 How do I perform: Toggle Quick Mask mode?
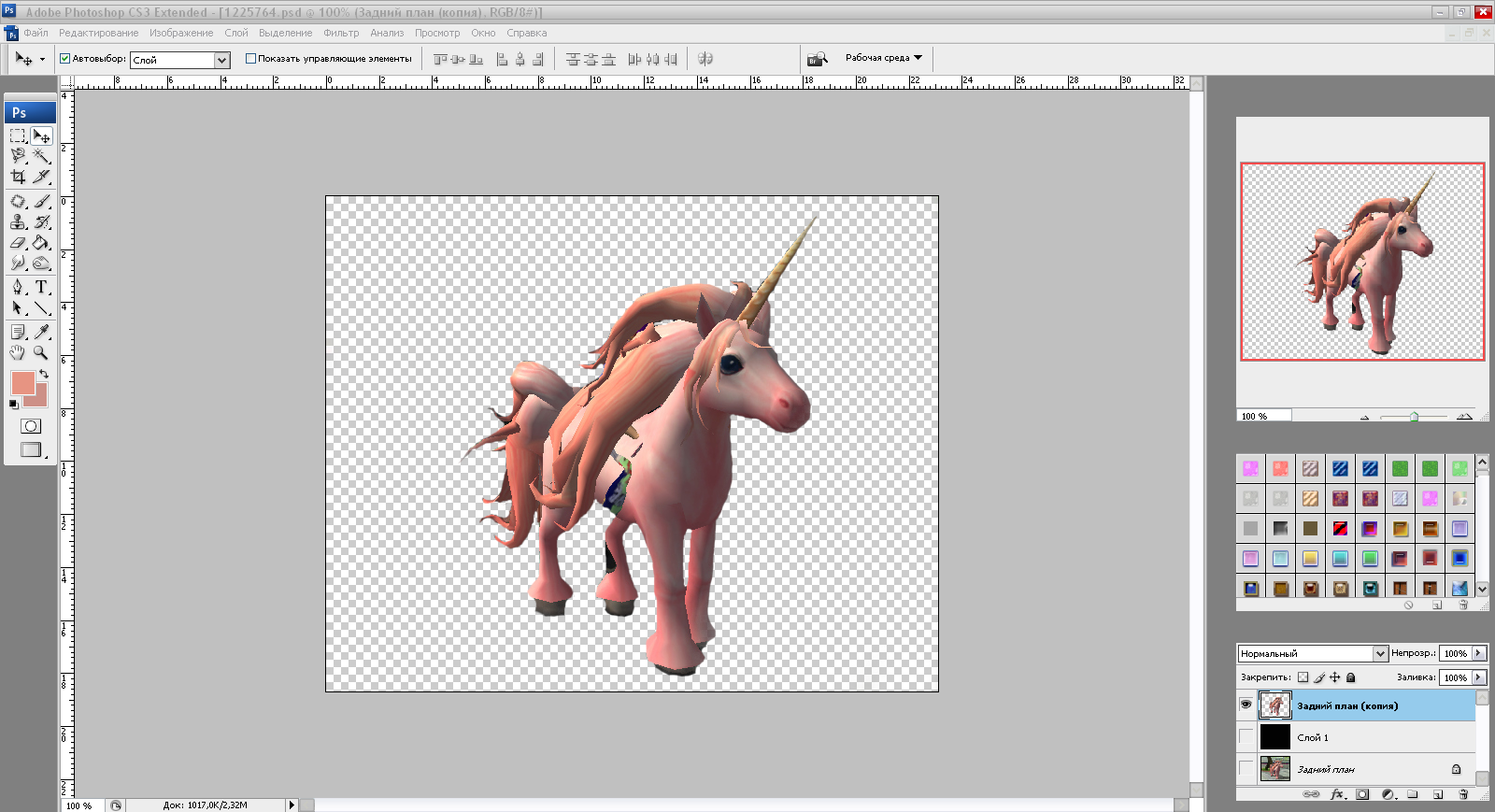point(31,426)
